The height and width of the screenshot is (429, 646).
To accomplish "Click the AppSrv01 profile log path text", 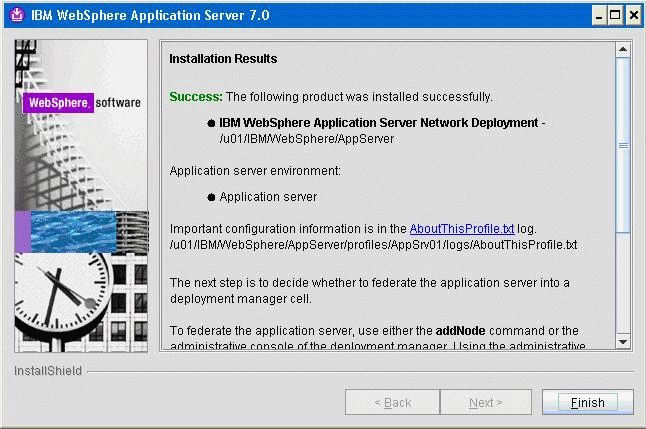I will coord(373,244).
